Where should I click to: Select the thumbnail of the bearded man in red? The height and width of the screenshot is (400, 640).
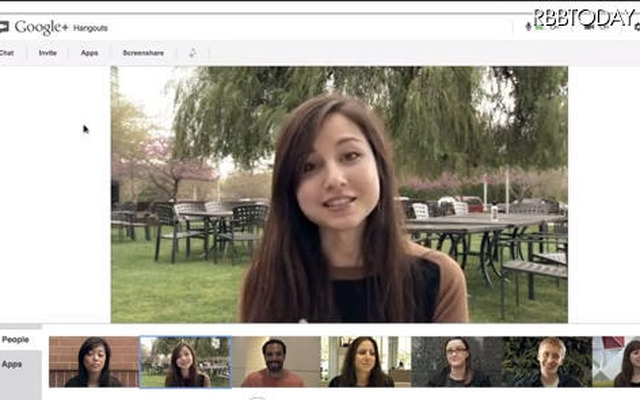click(276, 362)
